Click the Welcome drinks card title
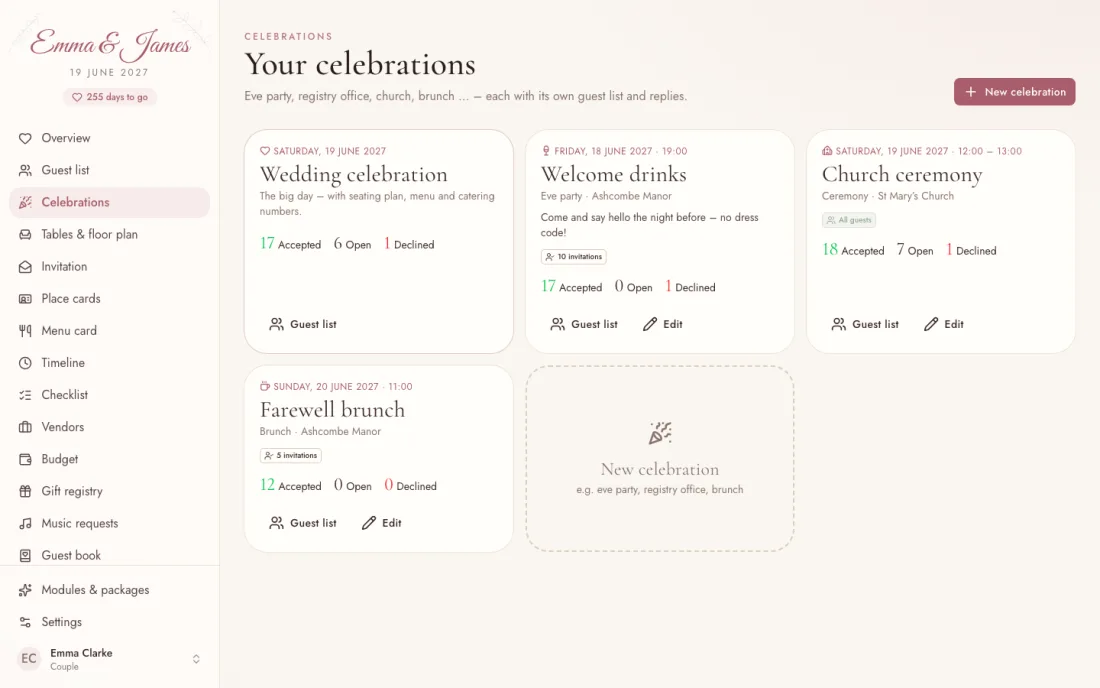Screen dimensions: 1100x688 (x=614, y=174)
